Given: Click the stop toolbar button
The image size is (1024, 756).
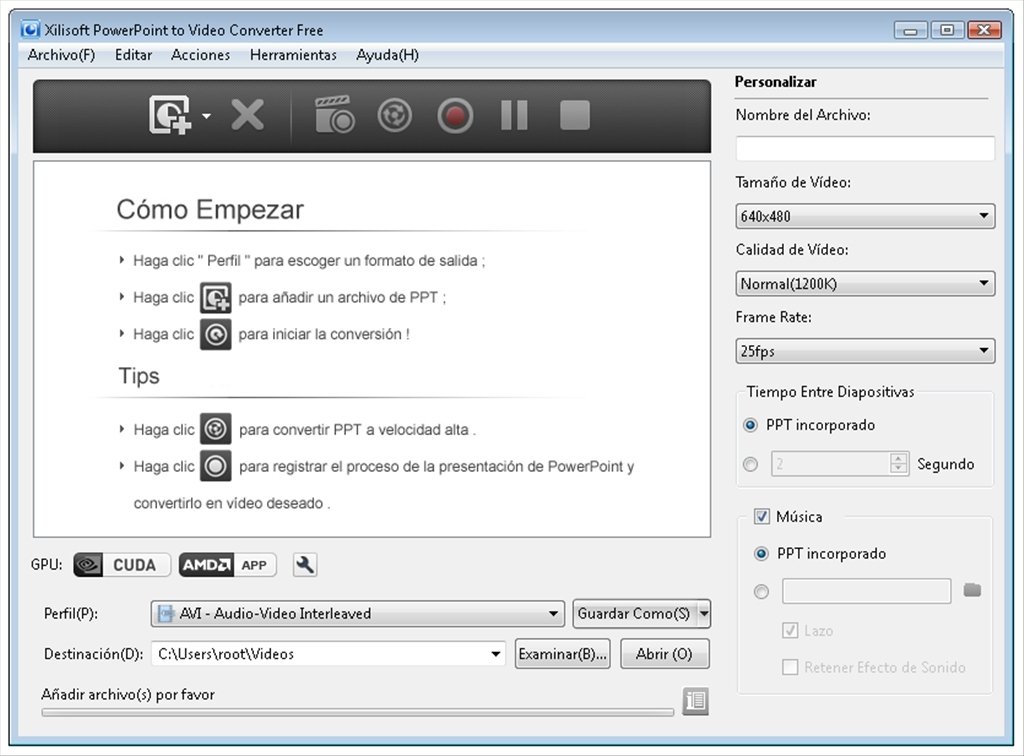Looking at the screenshot, I should click(575, 116).
